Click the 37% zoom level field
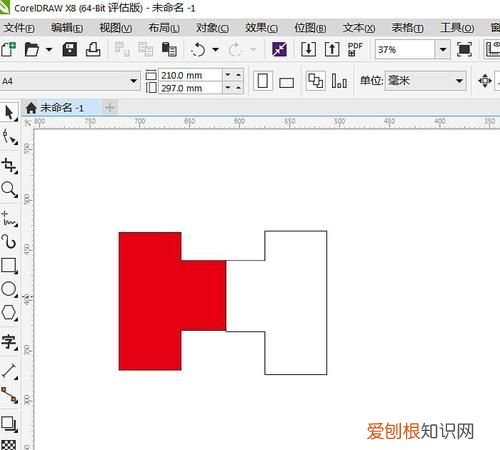Viewport: 500px width, 450px height. pos(405,50)
